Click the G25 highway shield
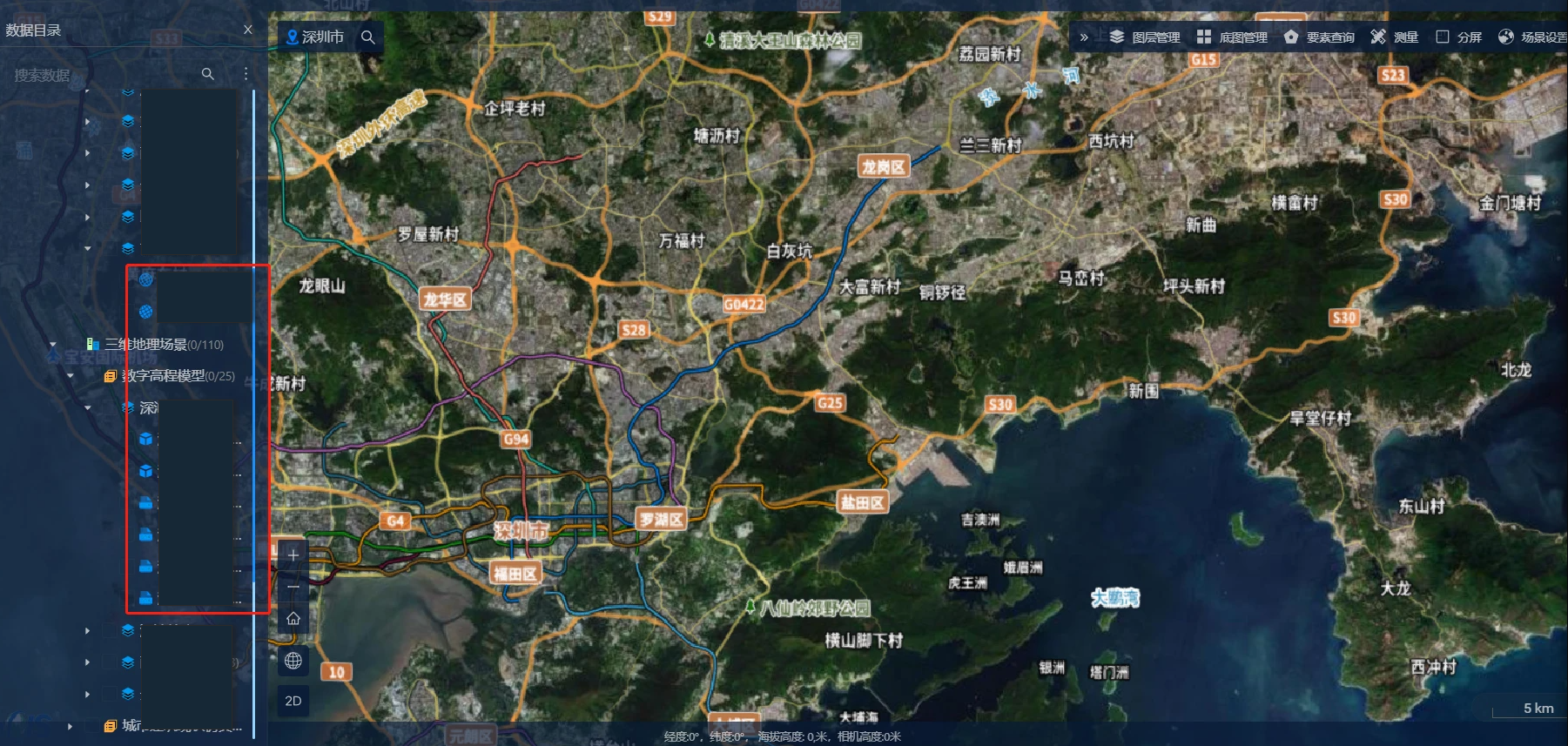The width and height of the screenshot is (1568, 746). (830, 403)
